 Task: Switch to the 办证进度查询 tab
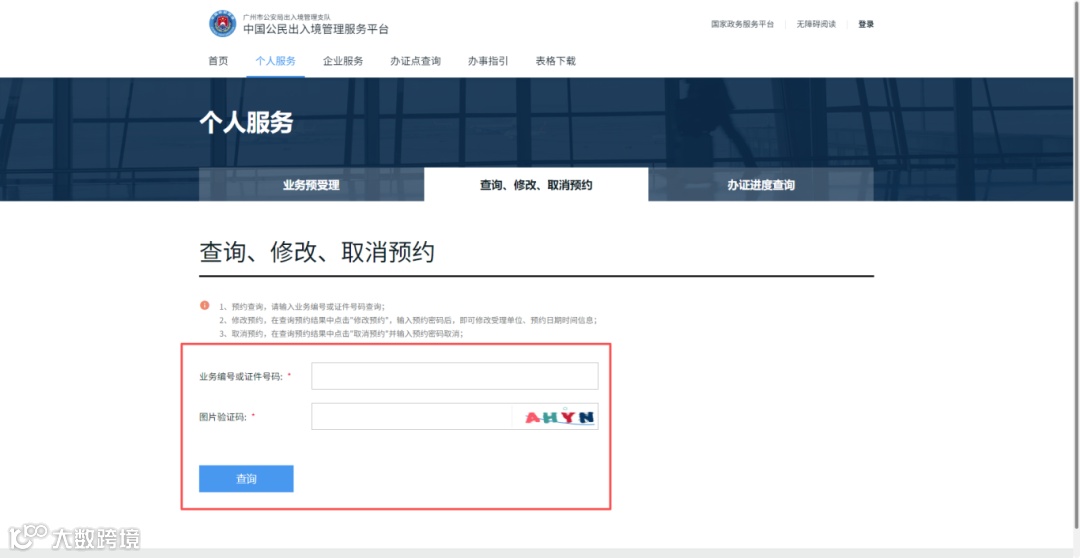click(x=761, y=185)
